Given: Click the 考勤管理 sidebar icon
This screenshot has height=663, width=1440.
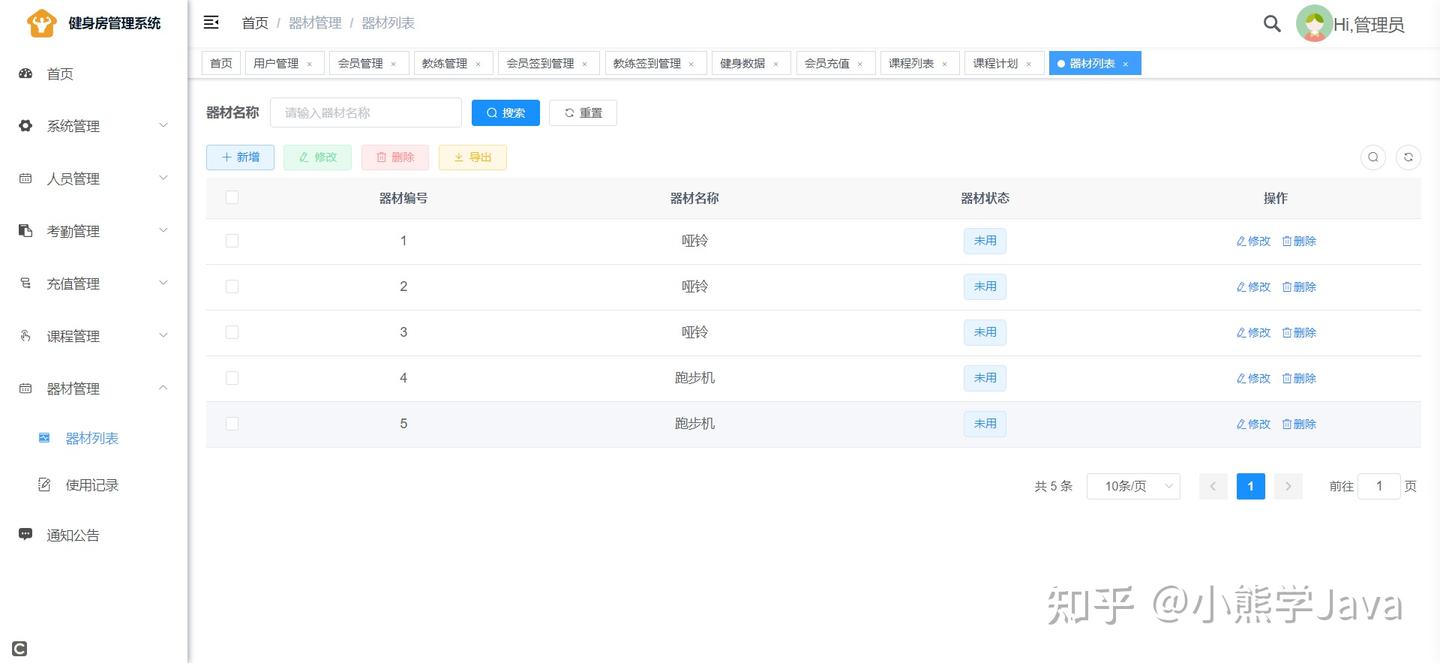Looking at the screenshot, I should (x=26, y=231).
